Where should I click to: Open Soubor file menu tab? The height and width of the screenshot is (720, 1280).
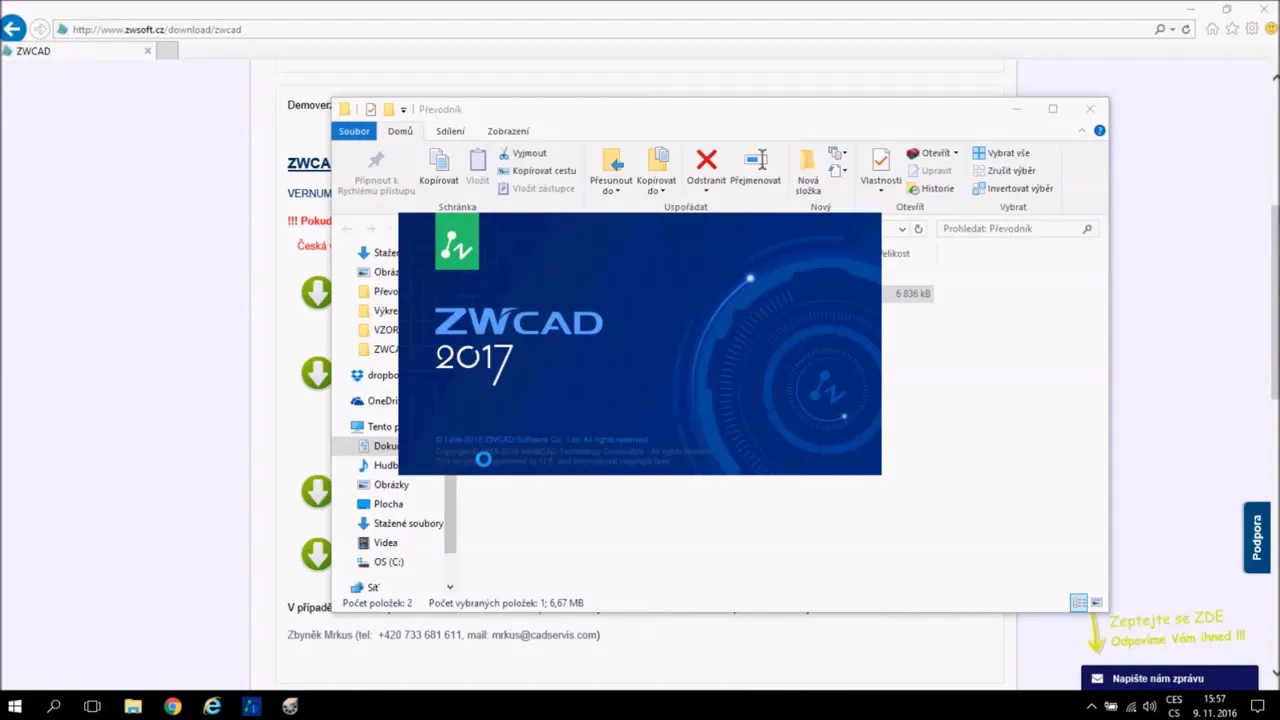click(354, 131)
